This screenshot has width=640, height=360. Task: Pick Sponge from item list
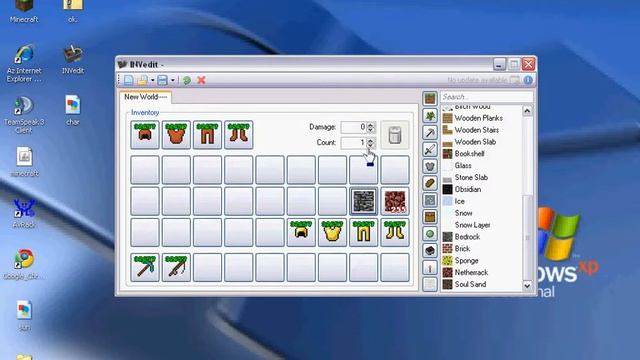click(482, 260)
